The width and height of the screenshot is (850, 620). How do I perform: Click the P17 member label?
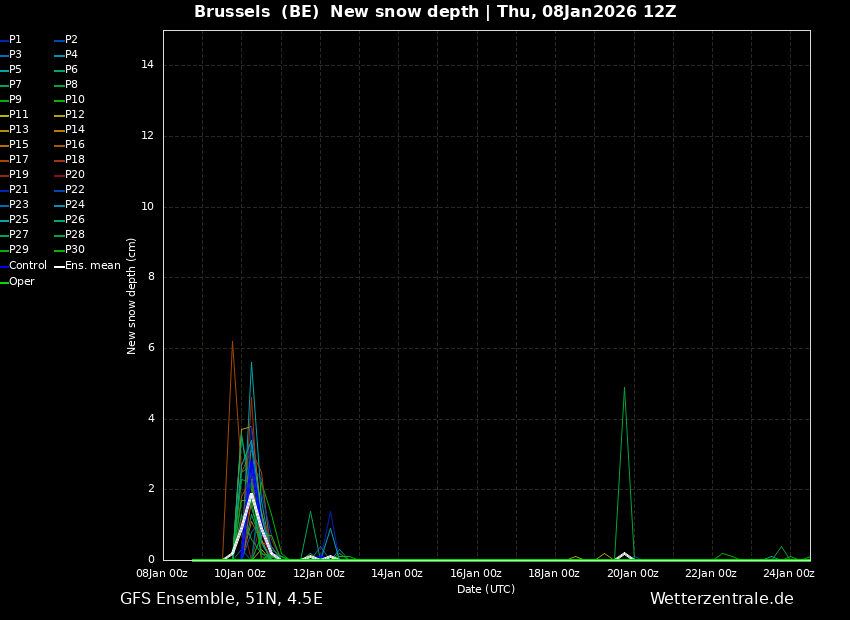click(x=14, y=160)
